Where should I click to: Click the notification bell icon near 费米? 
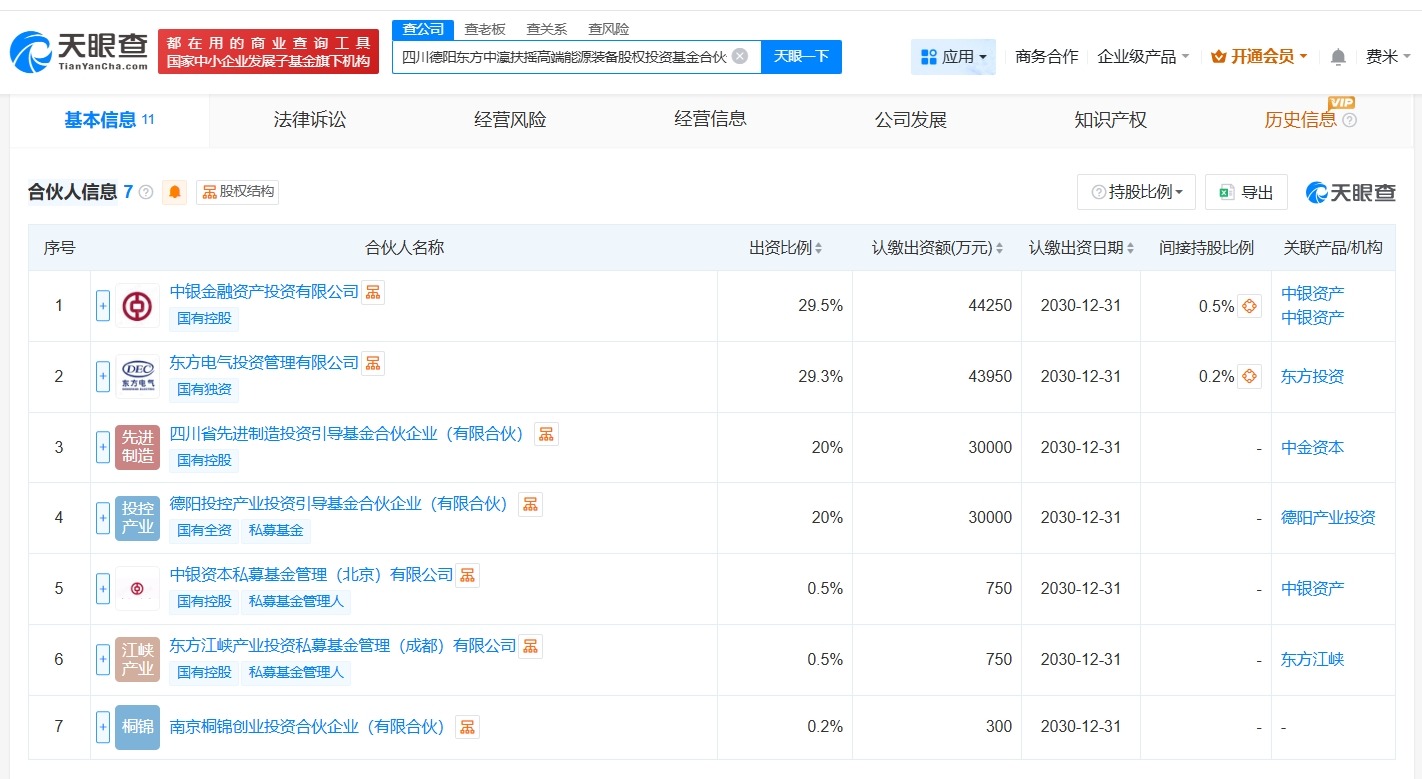click(1337, 57)
